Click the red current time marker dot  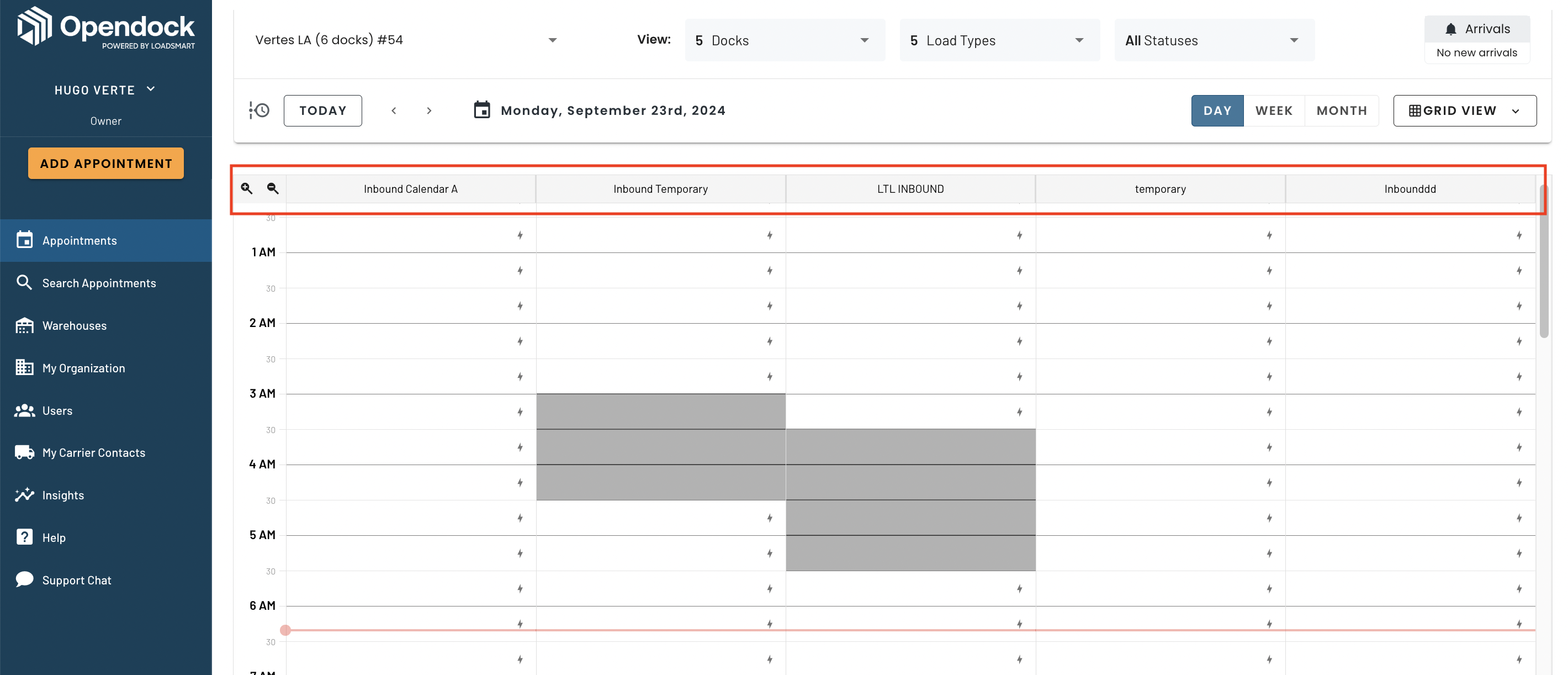coord(285,630)
